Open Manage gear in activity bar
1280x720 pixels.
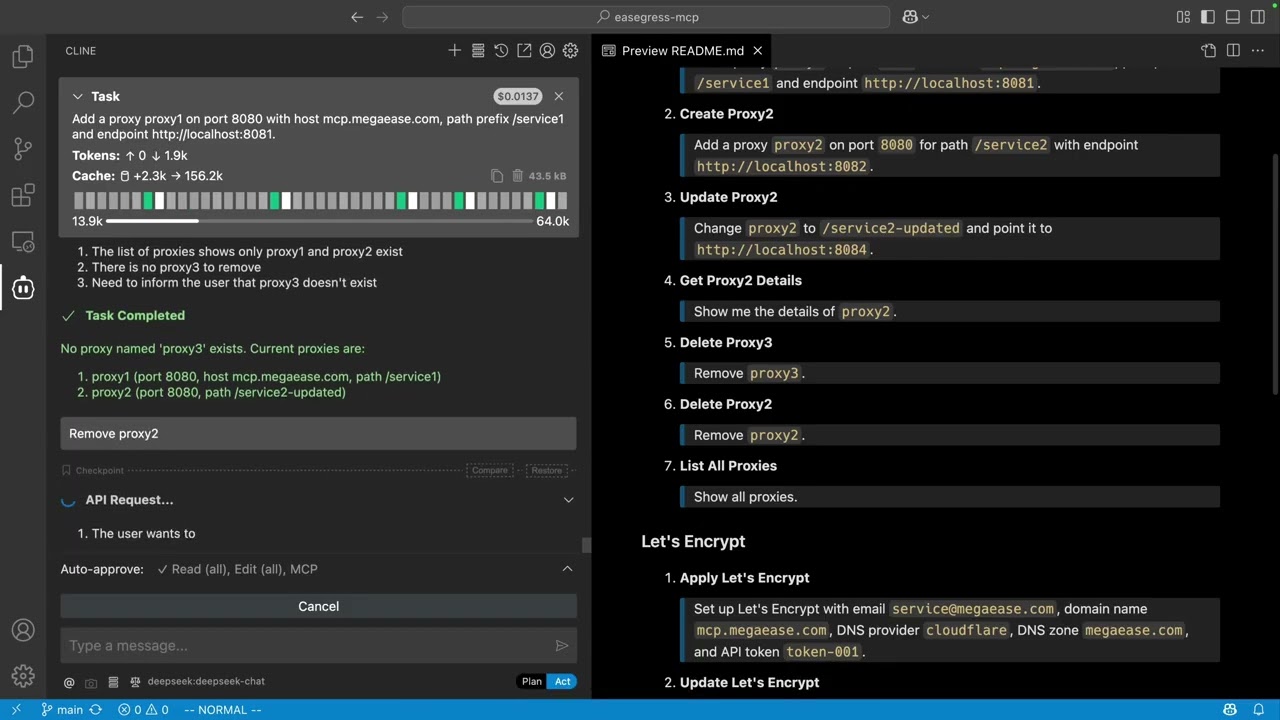click(x=23, y=676)
